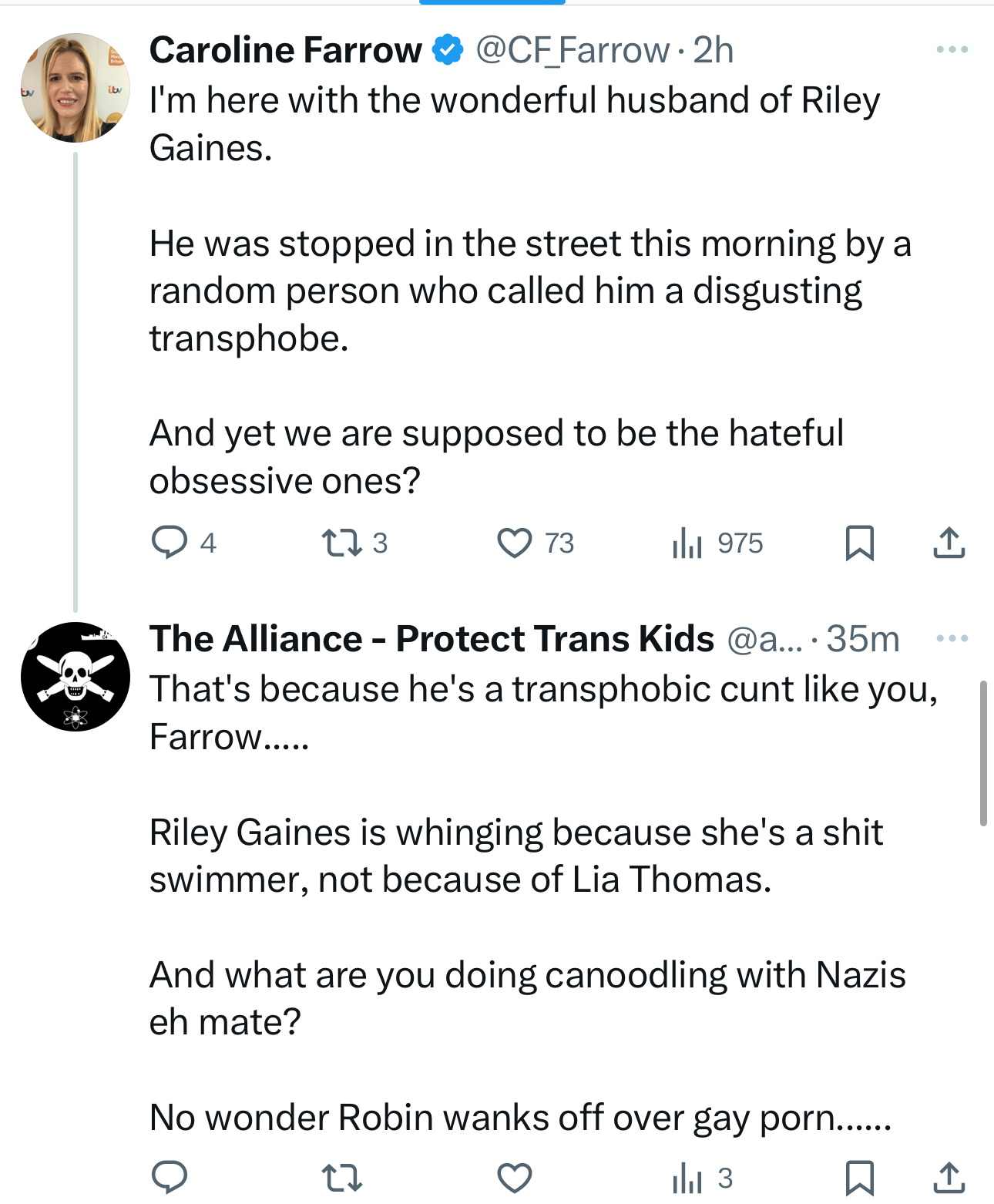Reply to Caroline Farrow's tweet
Screen dimensions: 994x1204
tap(170, 542)
